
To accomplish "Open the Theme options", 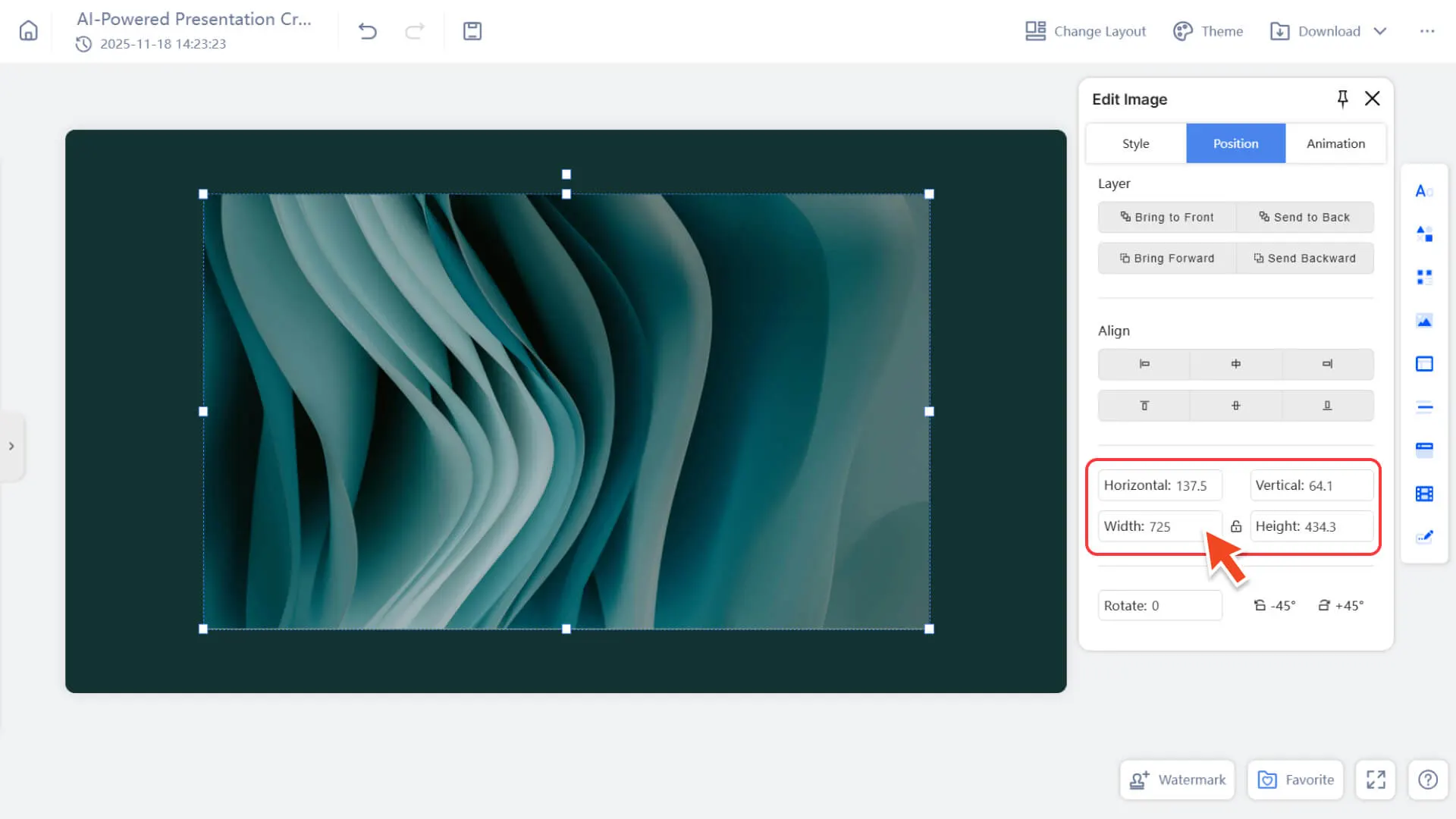I will pos(1208,31).
